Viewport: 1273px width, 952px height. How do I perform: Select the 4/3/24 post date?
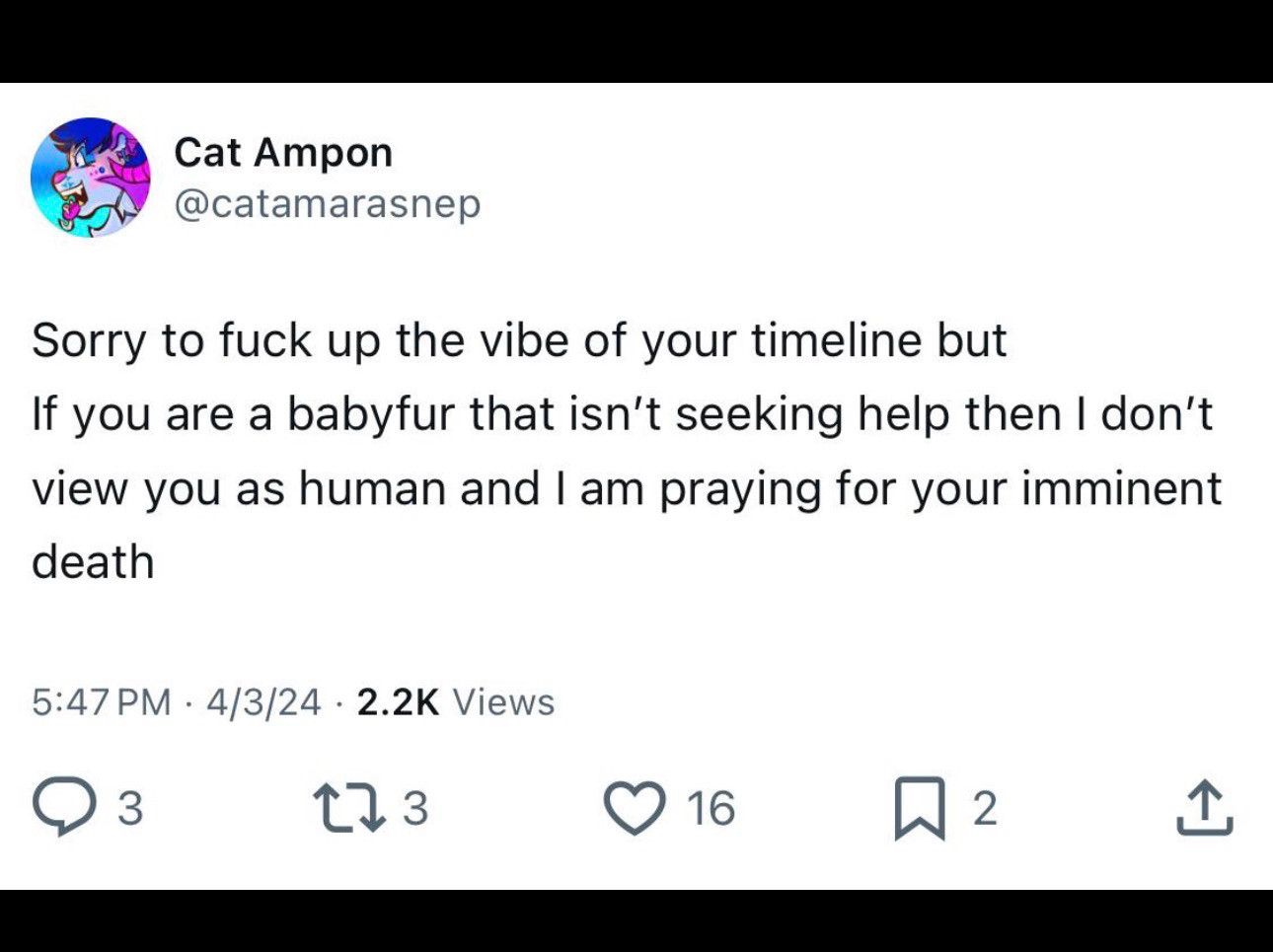point(263,701)
